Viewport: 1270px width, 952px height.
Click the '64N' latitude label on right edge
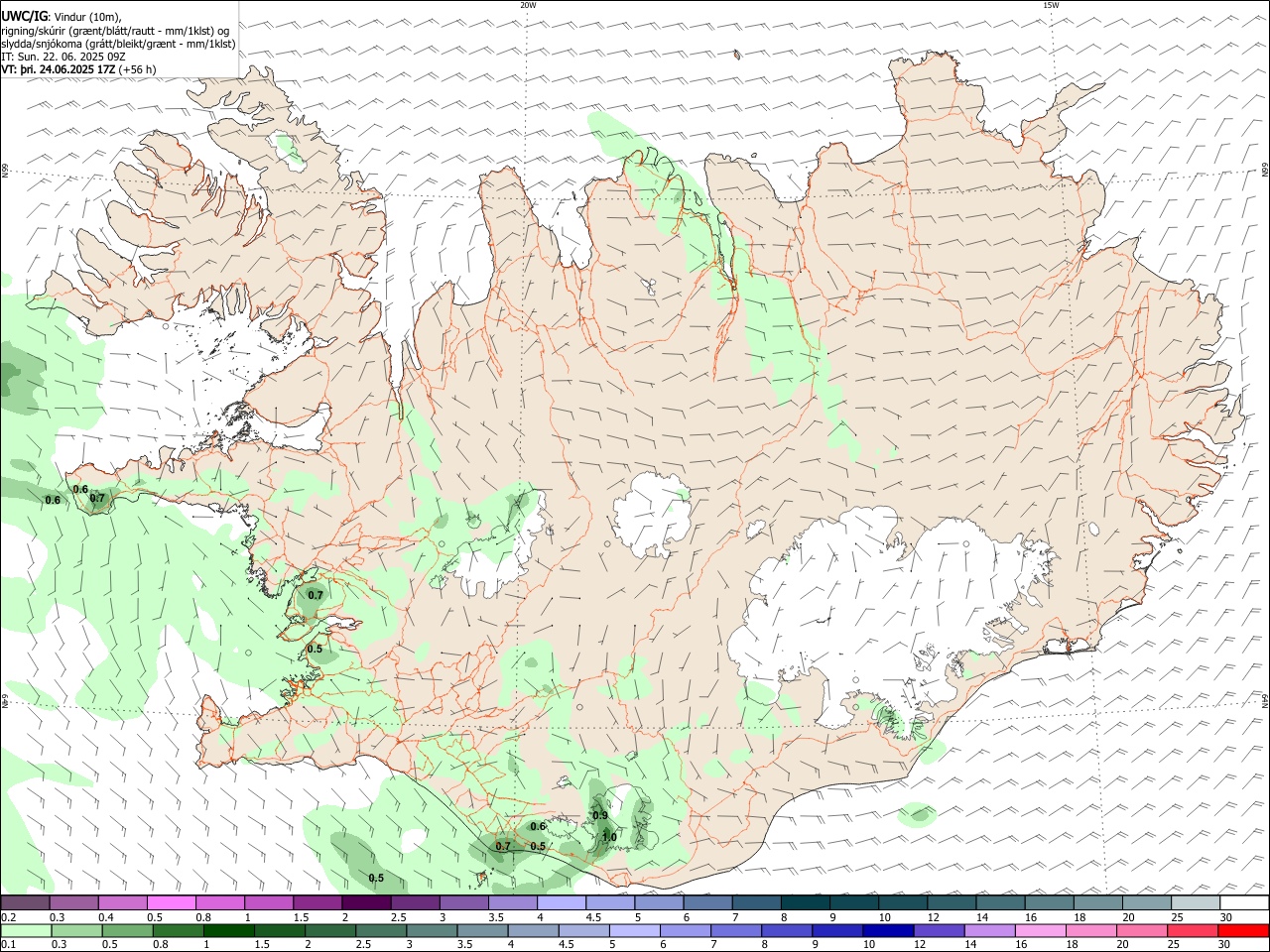point(1265,700)
